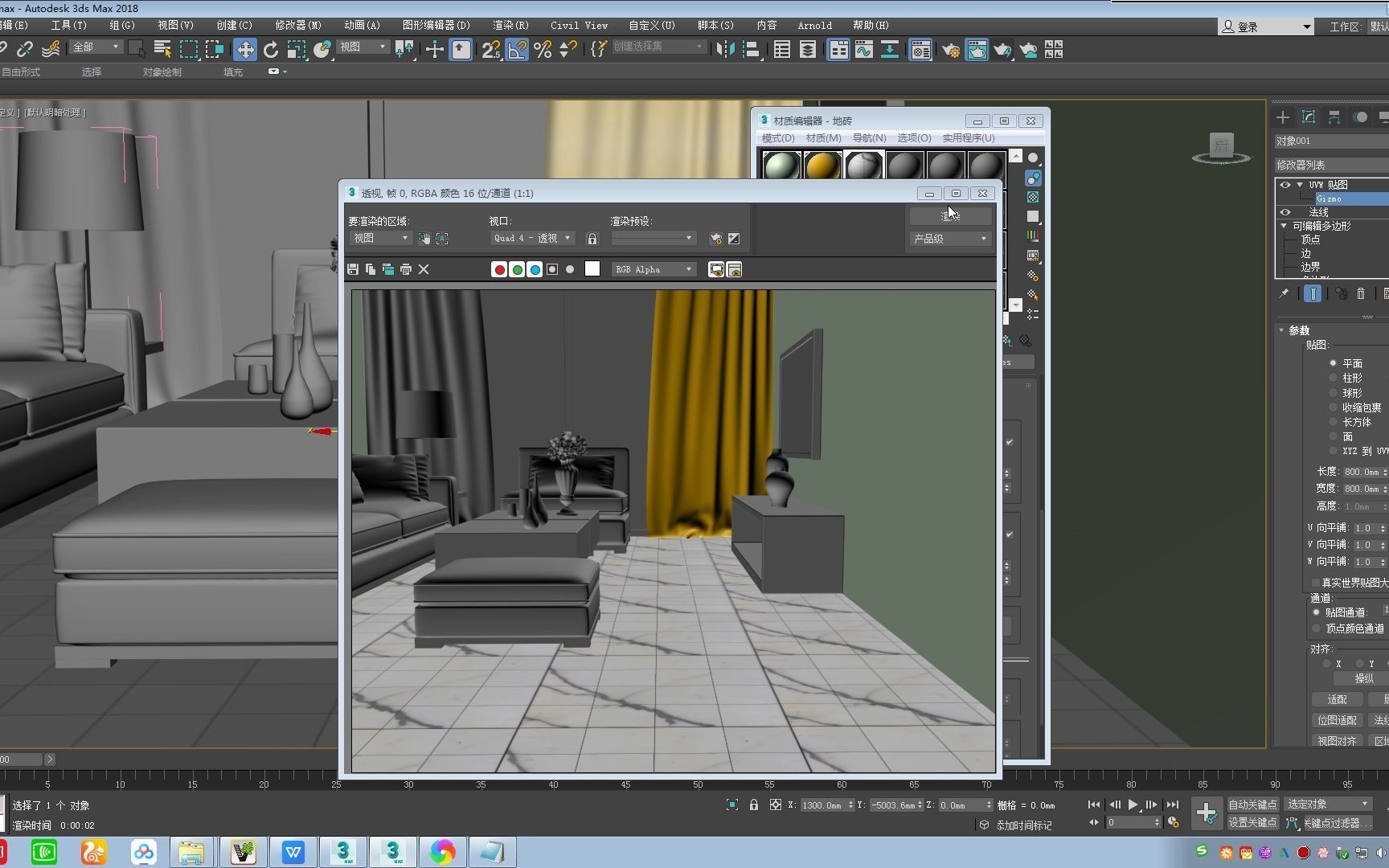Open the Material Editor toolbar icon
The image size is (1389, 868).
920,50
